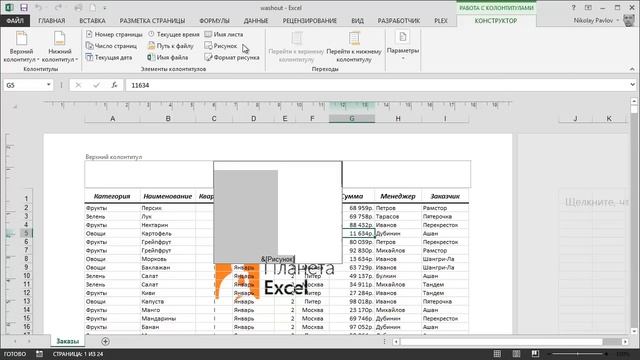Go to footer with Перейти к нижнему колонтитулу
This screenshot has width=640, height=360.
[354, 47]
